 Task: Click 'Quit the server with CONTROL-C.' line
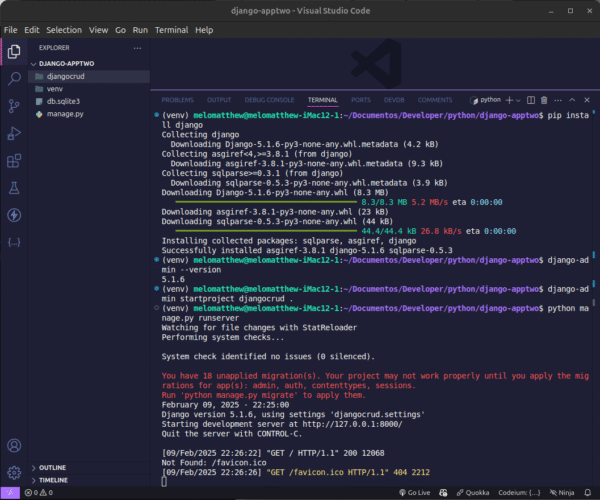[232, 434]
